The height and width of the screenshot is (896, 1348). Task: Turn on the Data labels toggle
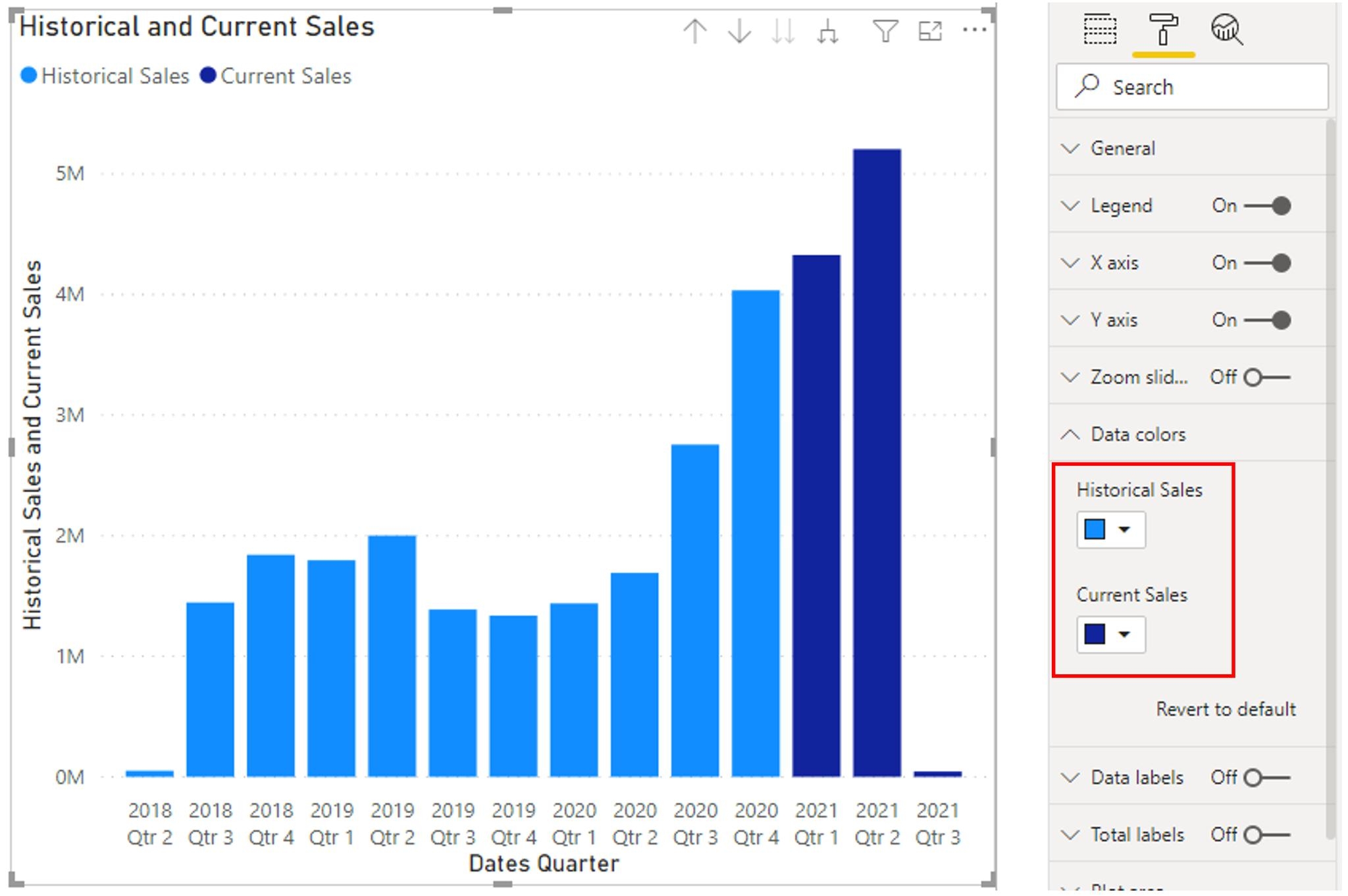pos(1267,778)
